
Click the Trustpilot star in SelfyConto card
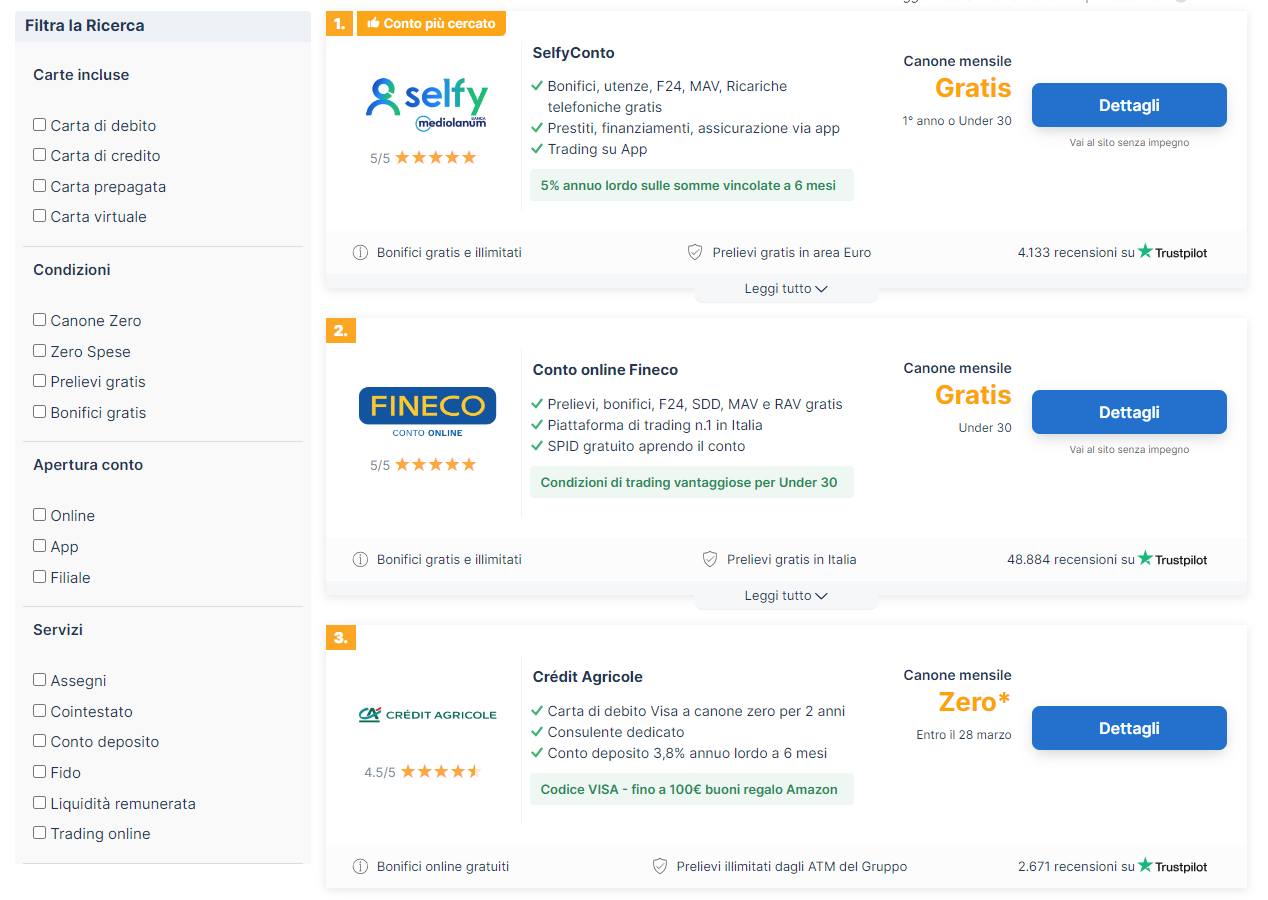(x=1145, y=251)
